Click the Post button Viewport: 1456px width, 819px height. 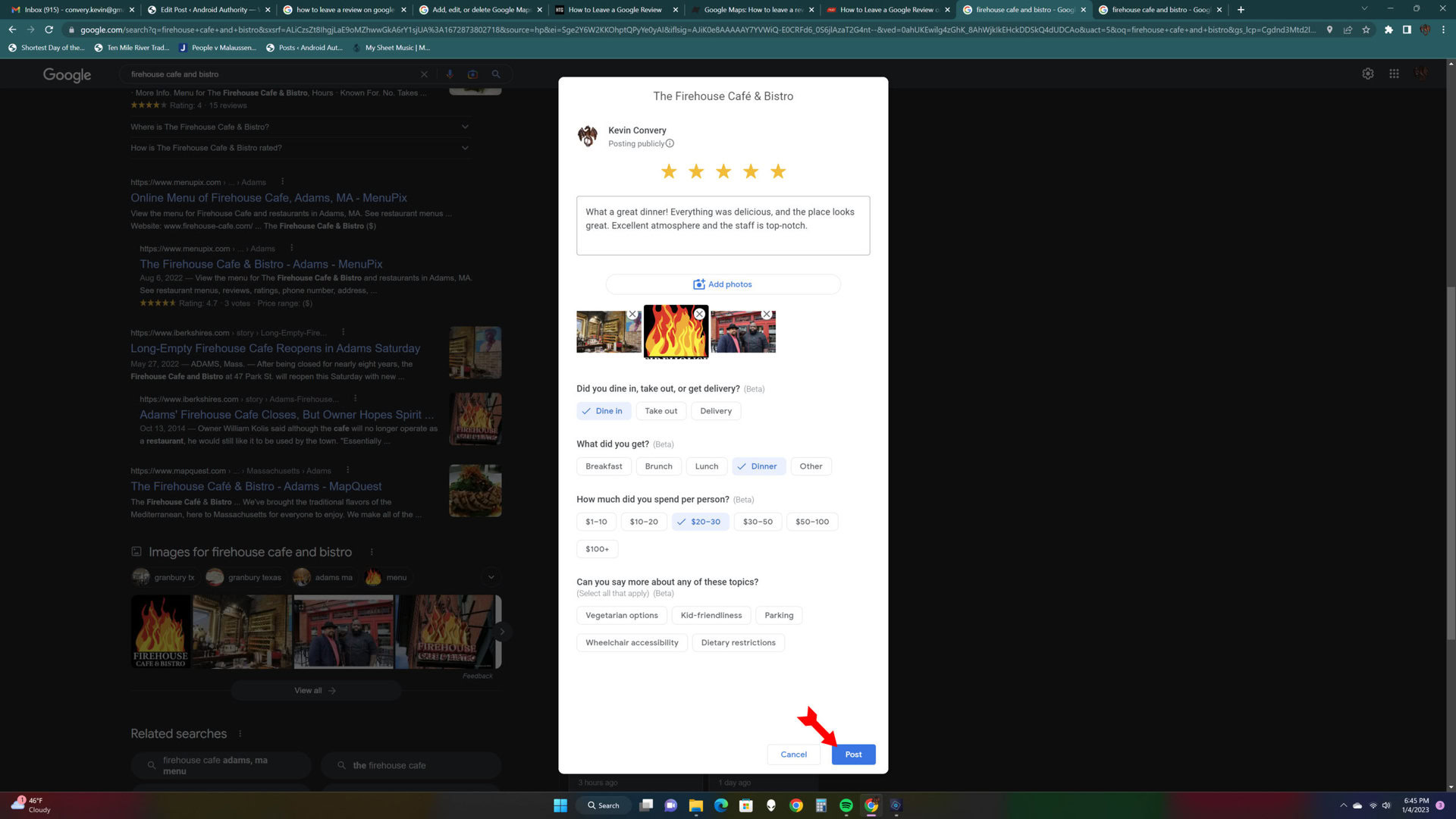click(853, 755)
